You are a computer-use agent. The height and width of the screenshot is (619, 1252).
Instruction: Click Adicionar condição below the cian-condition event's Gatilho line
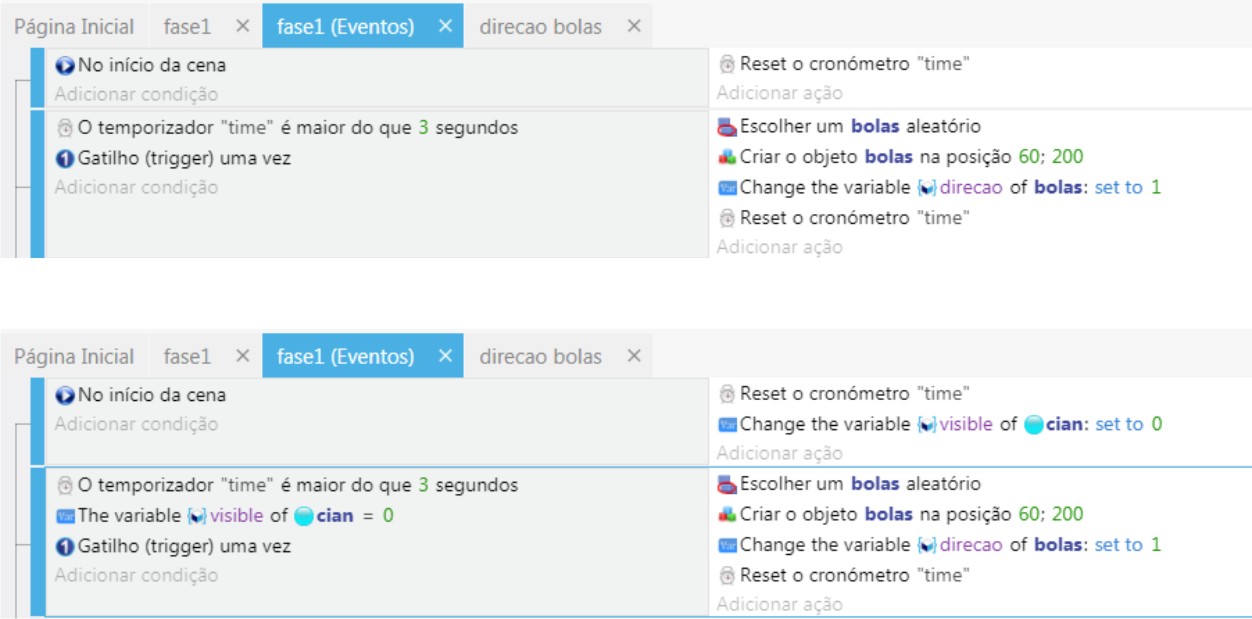point(136,575)
